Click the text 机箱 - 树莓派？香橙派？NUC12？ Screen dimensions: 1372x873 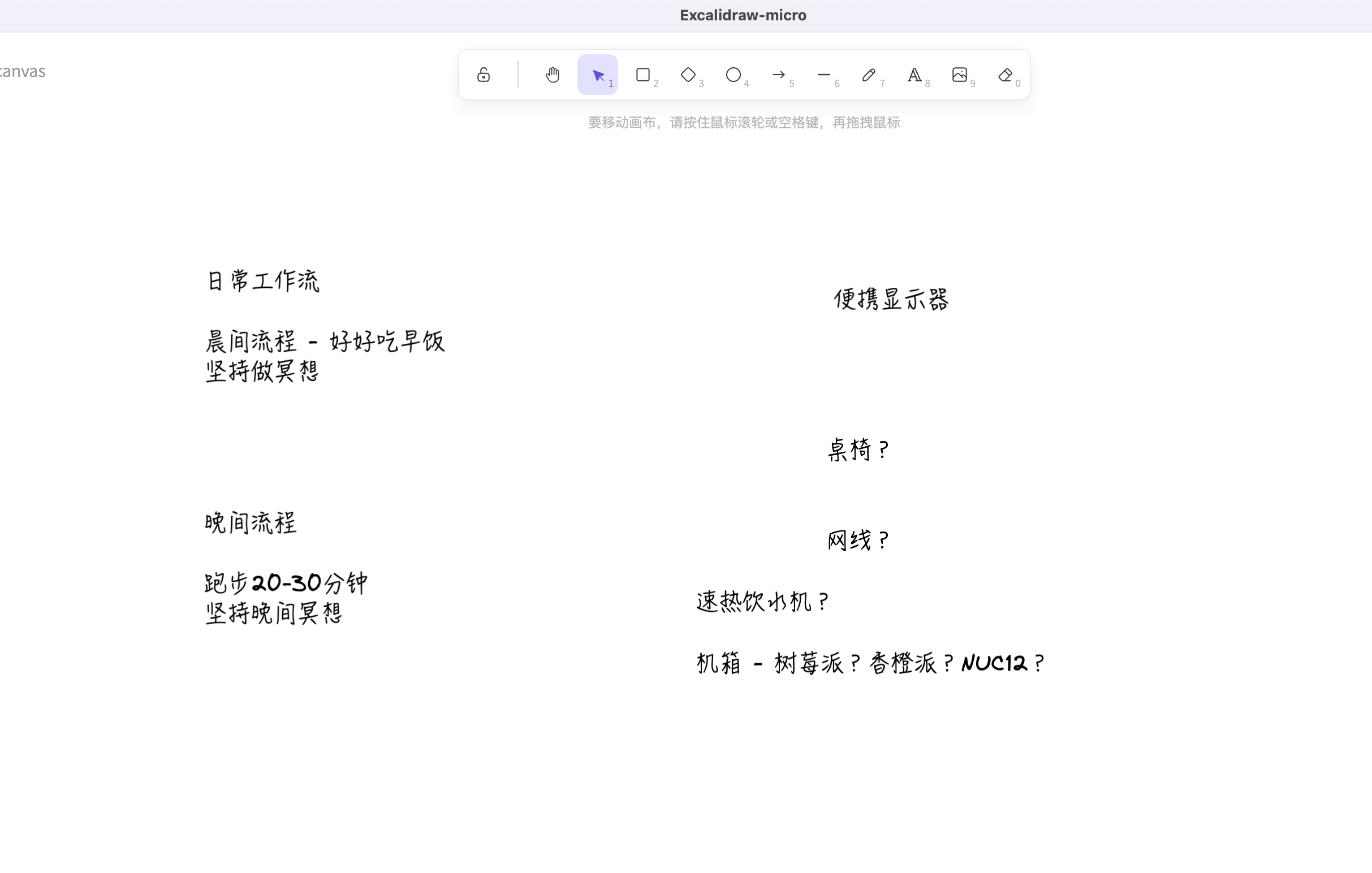(871, 663)
